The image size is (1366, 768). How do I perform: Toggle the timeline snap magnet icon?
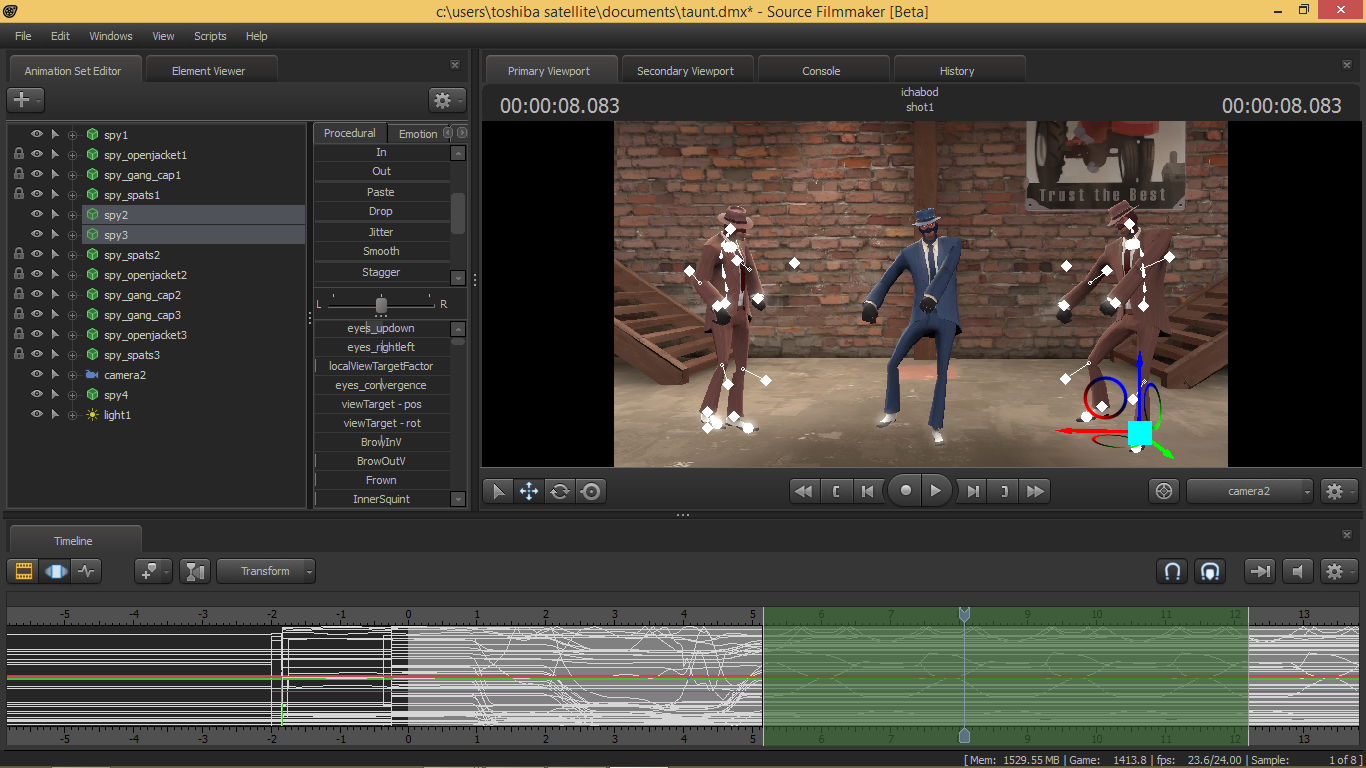click(x=1172, y=571)
